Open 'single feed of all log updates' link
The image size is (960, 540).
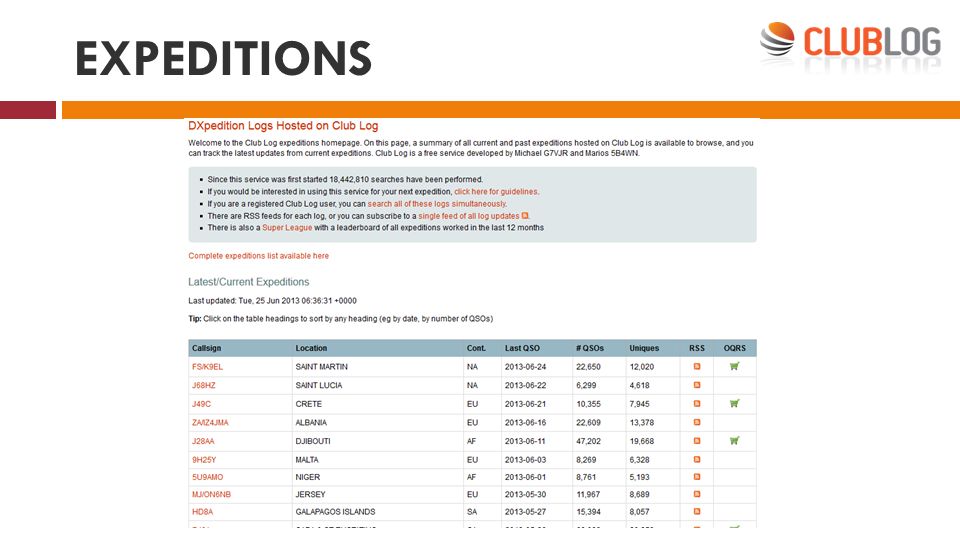click(468, 216)
